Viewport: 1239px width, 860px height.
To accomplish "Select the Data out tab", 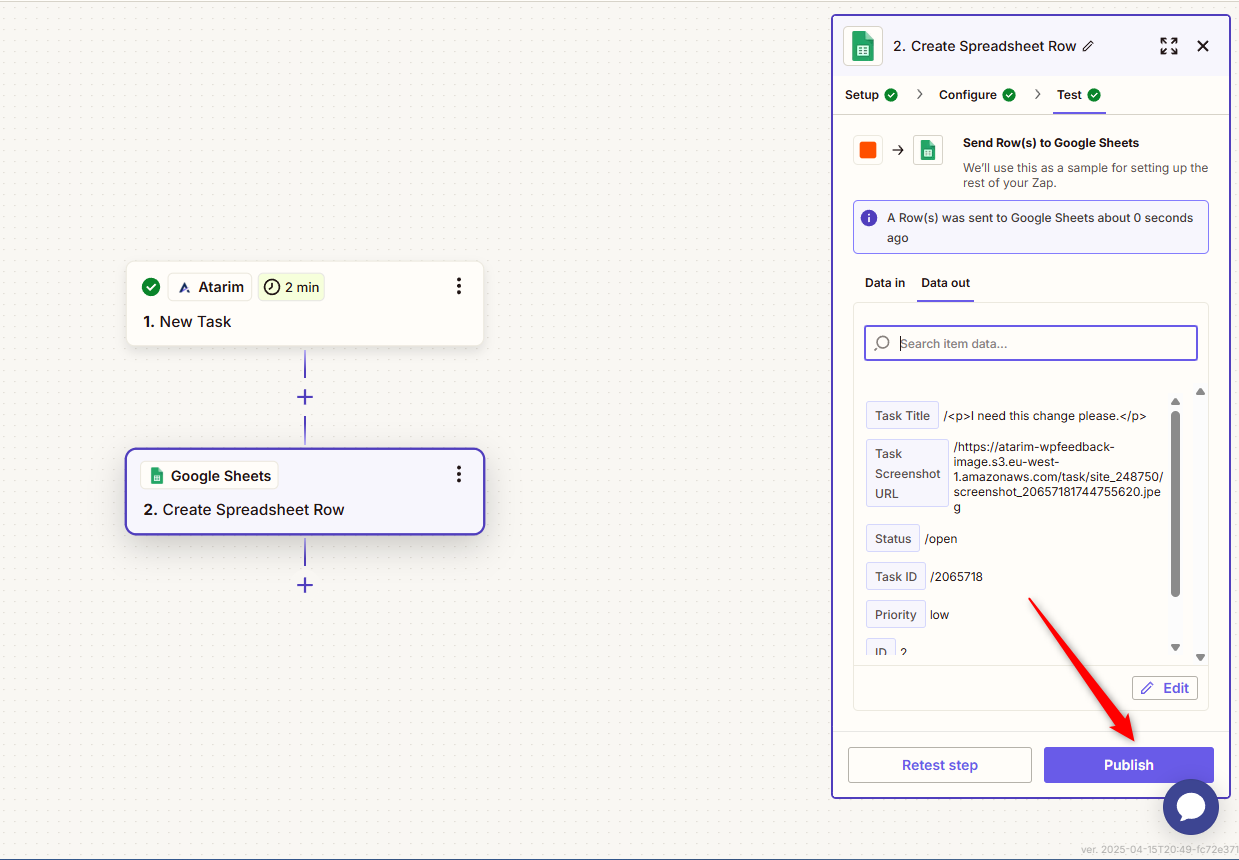I will click(945, 283).
